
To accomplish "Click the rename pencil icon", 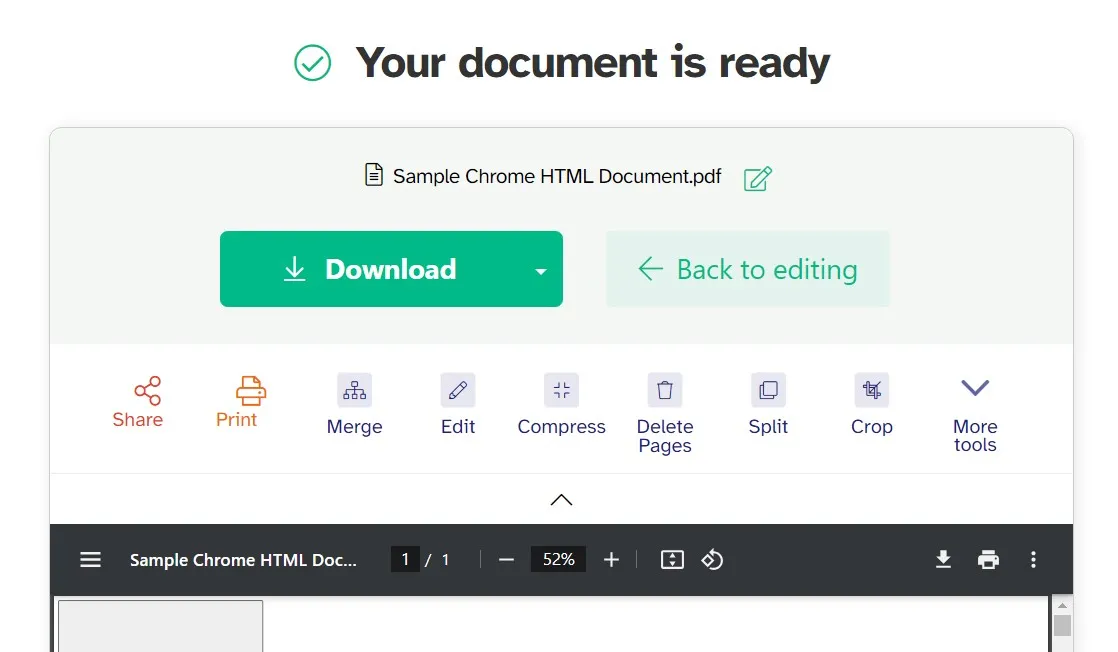I will [757, 178].
